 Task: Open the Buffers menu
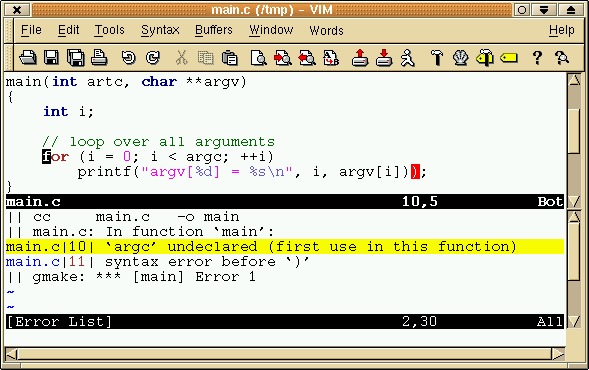pyautogui.click(x=214, y=30)
